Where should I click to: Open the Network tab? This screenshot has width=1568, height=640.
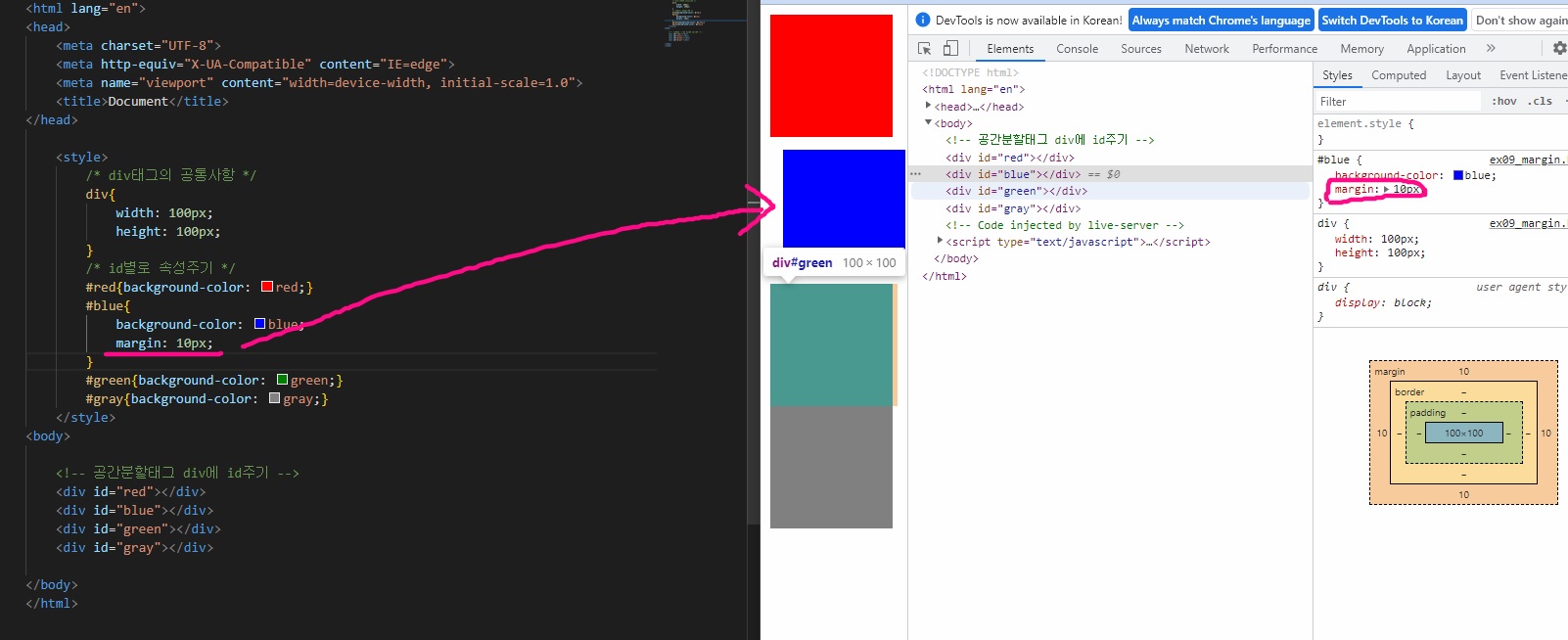[x=1207, y=49]
